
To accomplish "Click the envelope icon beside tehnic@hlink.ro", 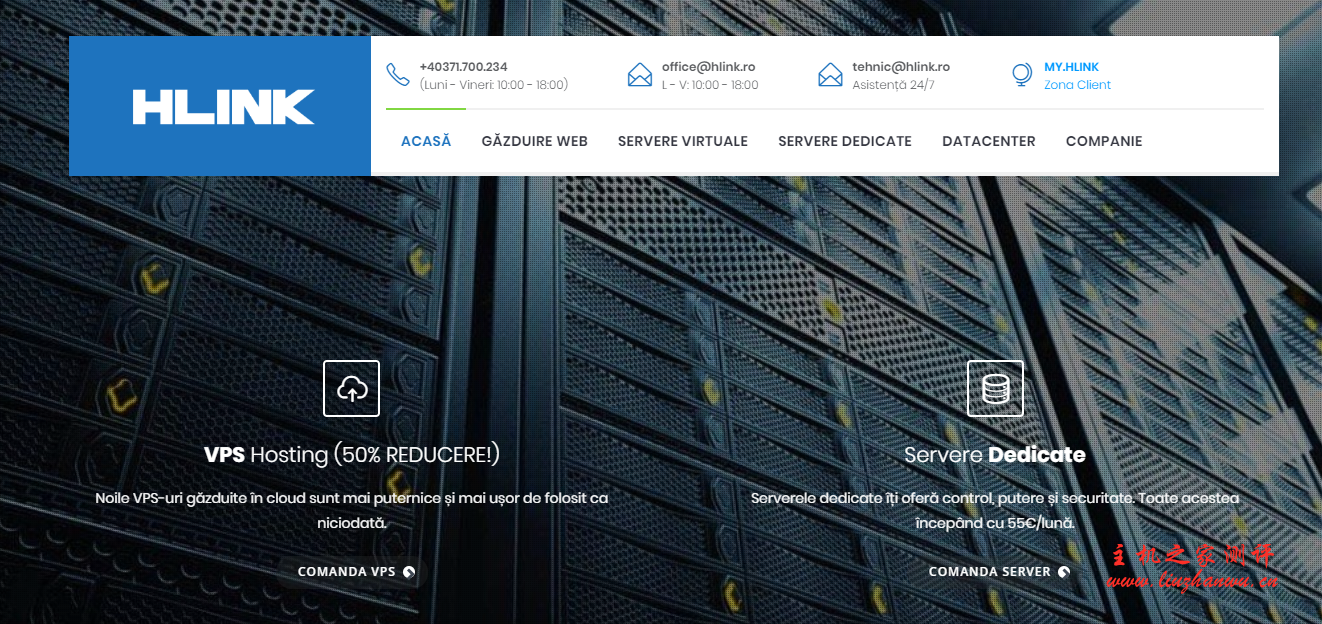I will point(830,75).
